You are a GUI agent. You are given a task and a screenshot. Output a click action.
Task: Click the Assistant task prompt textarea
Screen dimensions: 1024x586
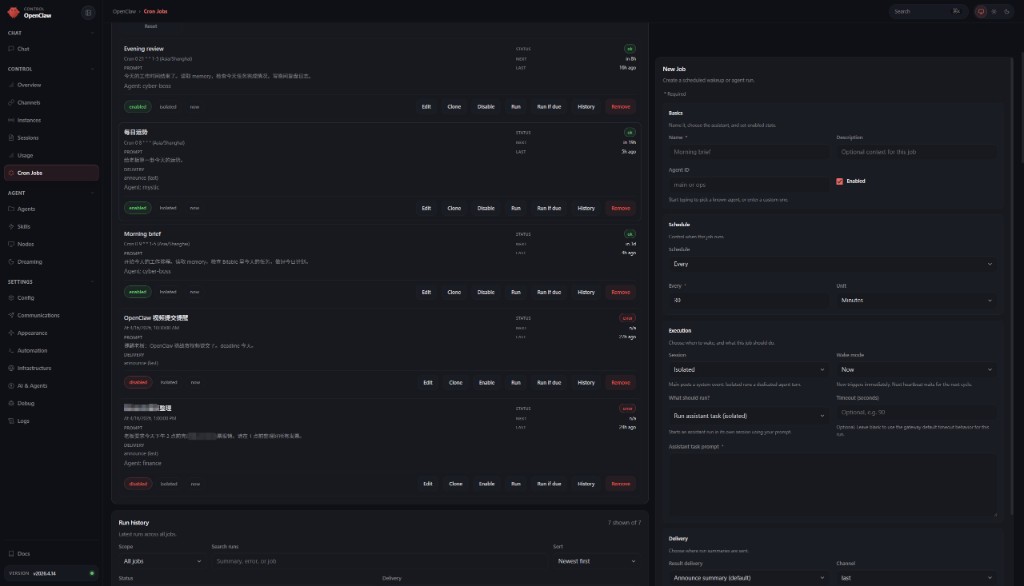(832, 485)
